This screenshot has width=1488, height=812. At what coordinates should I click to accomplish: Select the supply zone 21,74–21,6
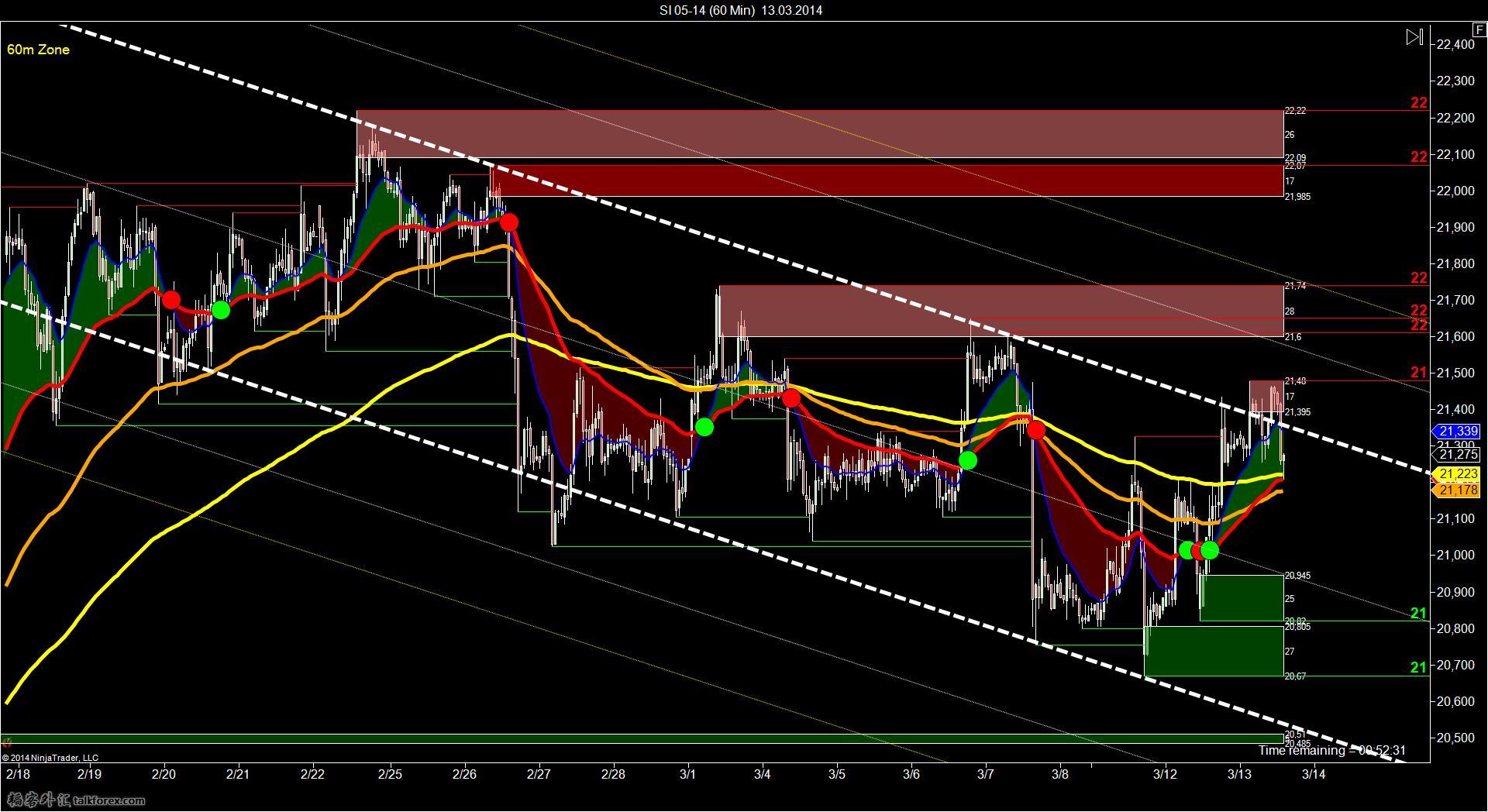pos(1001,311)
